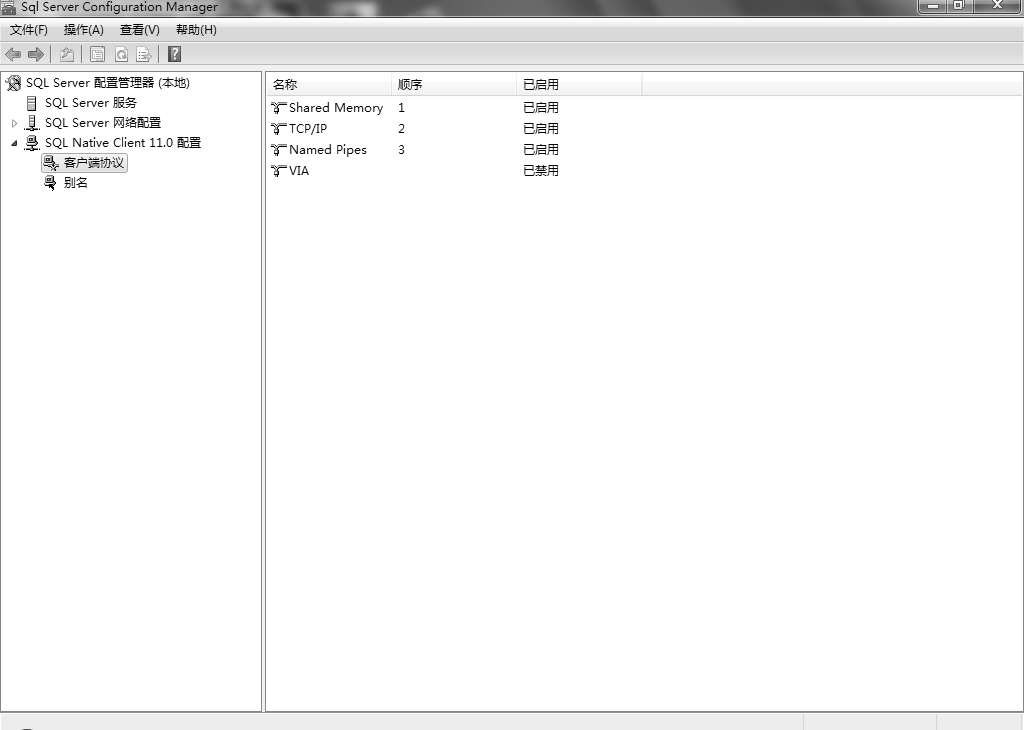Sort by the 顺序 column header

[x=453, y=85]
